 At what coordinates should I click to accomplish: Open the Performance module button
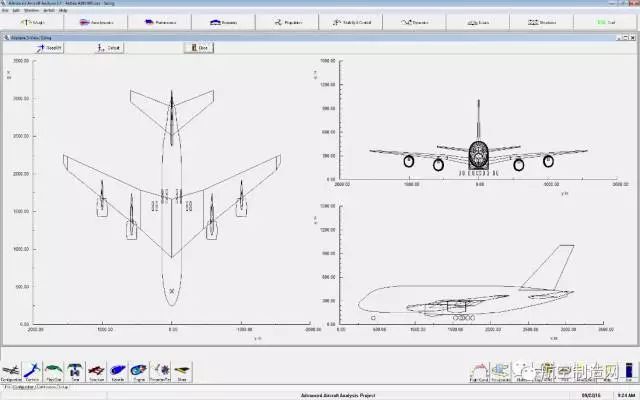[x=160, y=22]
